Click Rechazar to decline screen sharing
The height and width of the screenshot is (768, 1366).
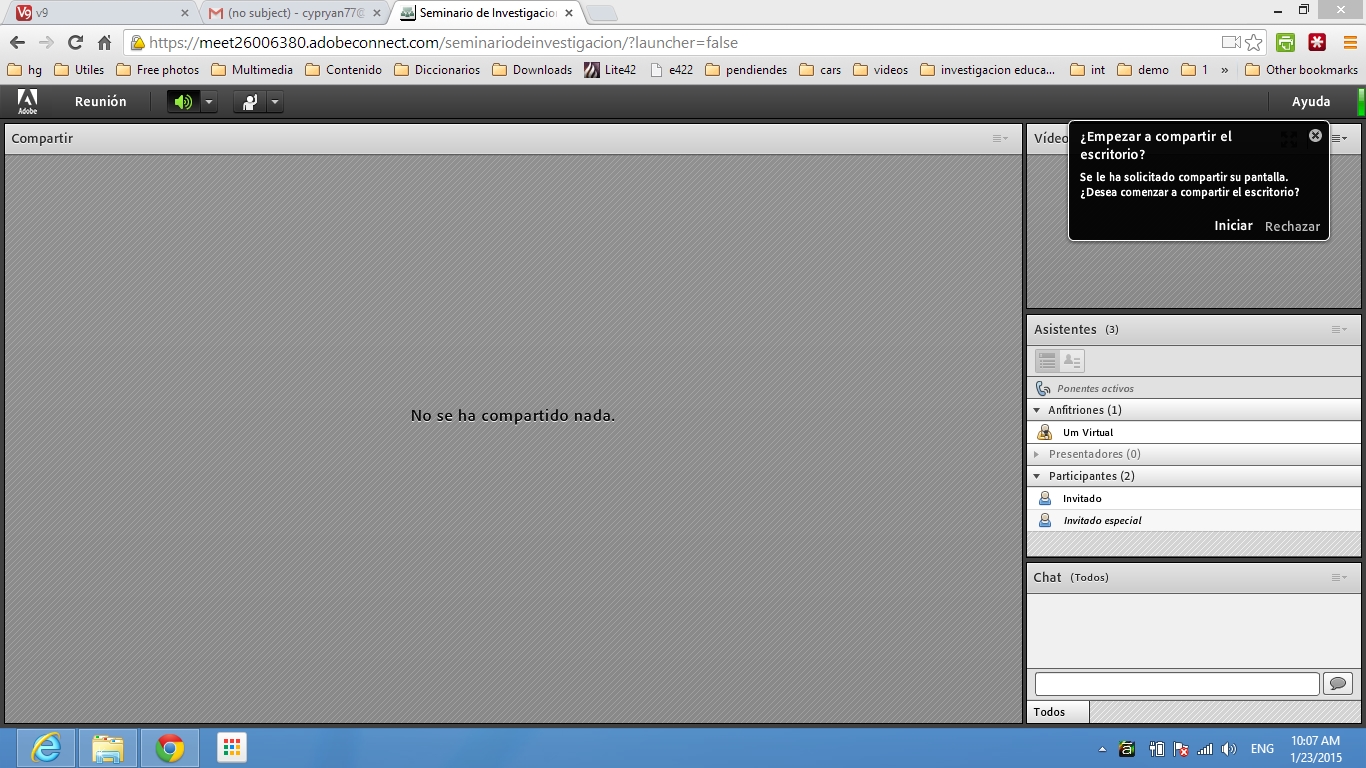click(1292, 226)
